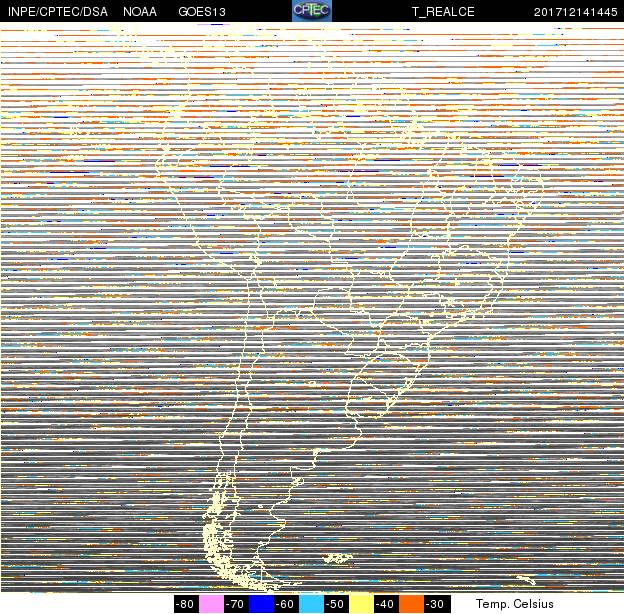
Task: Click the -80 legend label
Action: [186, 604]
